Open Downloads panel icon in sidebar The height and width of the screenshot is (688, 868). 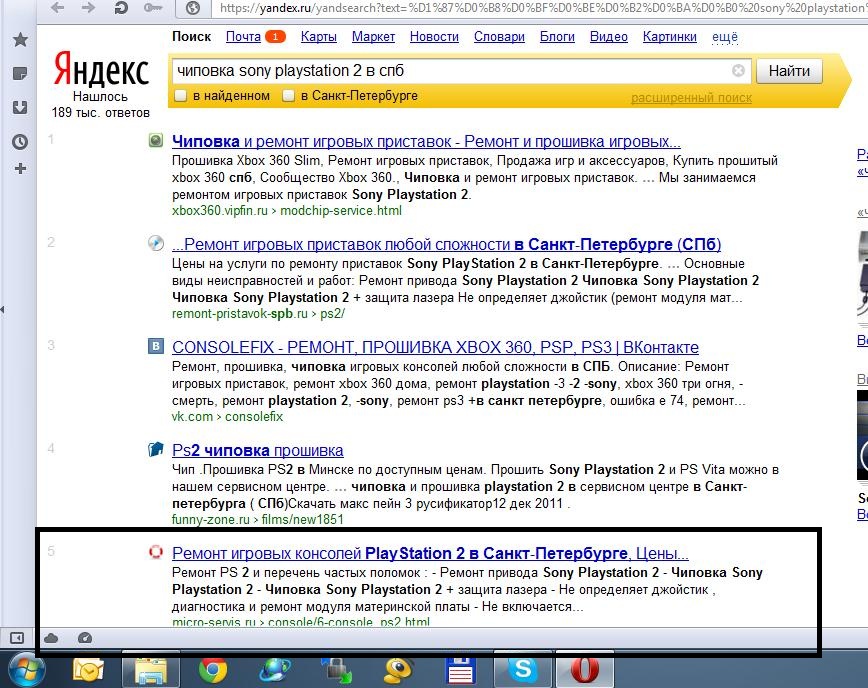pos(20,107)
